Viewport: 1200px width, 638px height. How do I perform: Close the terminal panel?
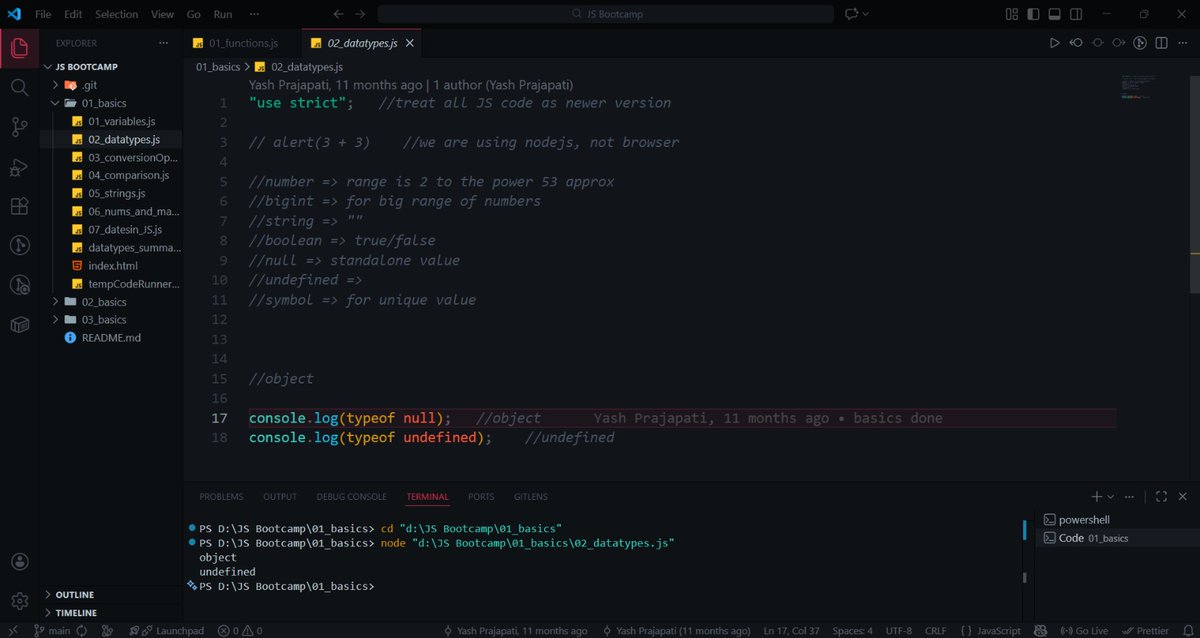tap(1182, 496)
